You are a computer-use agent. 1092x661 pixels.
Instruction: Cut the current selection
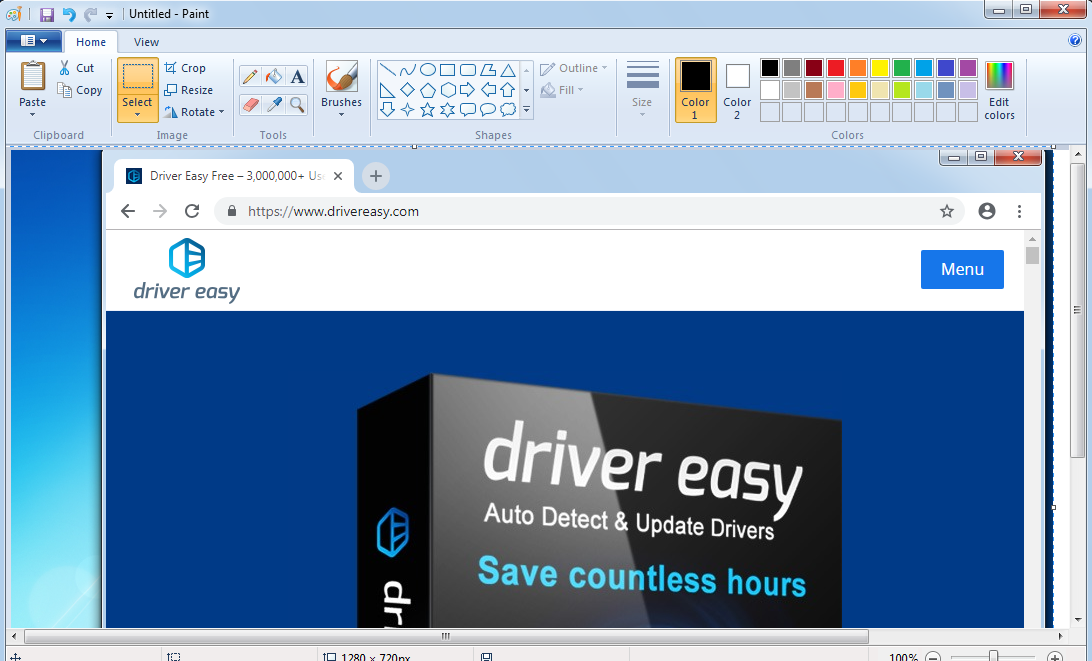pyautogui.click(x=77, y=68)
